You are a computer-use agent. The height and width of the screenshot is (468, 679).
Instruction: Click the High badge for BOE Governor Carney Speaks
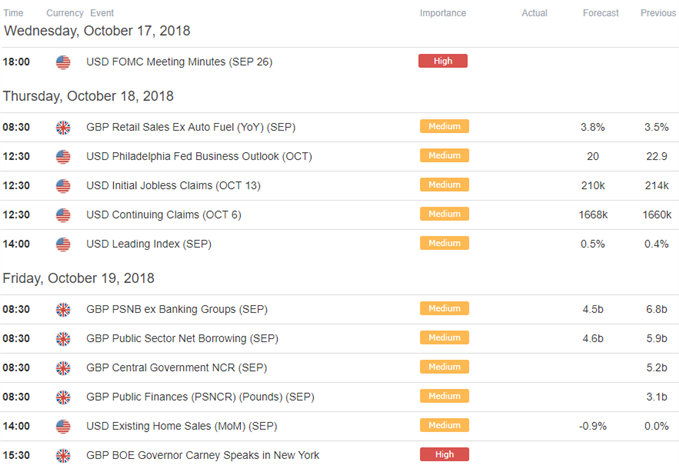444,455
